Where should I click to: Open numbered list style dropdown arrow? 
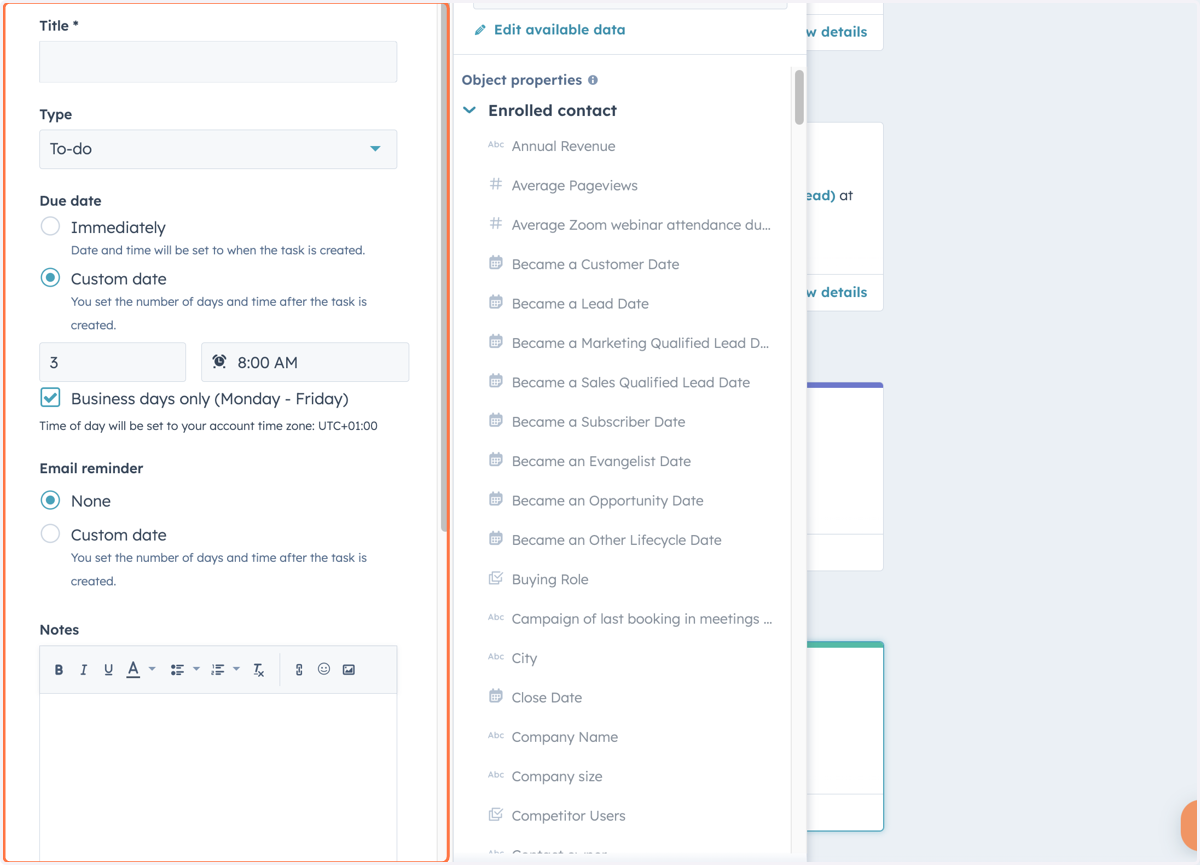pos(236,669)
